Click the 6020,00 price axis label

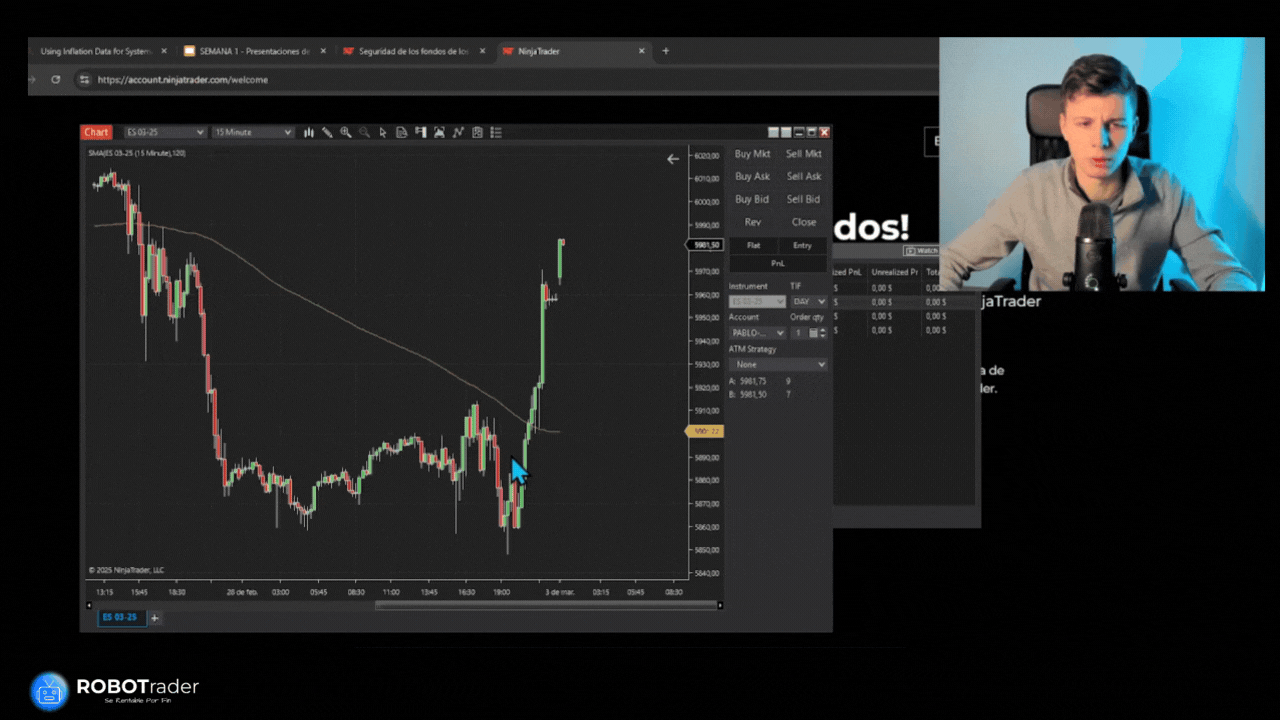coord(707,156)
